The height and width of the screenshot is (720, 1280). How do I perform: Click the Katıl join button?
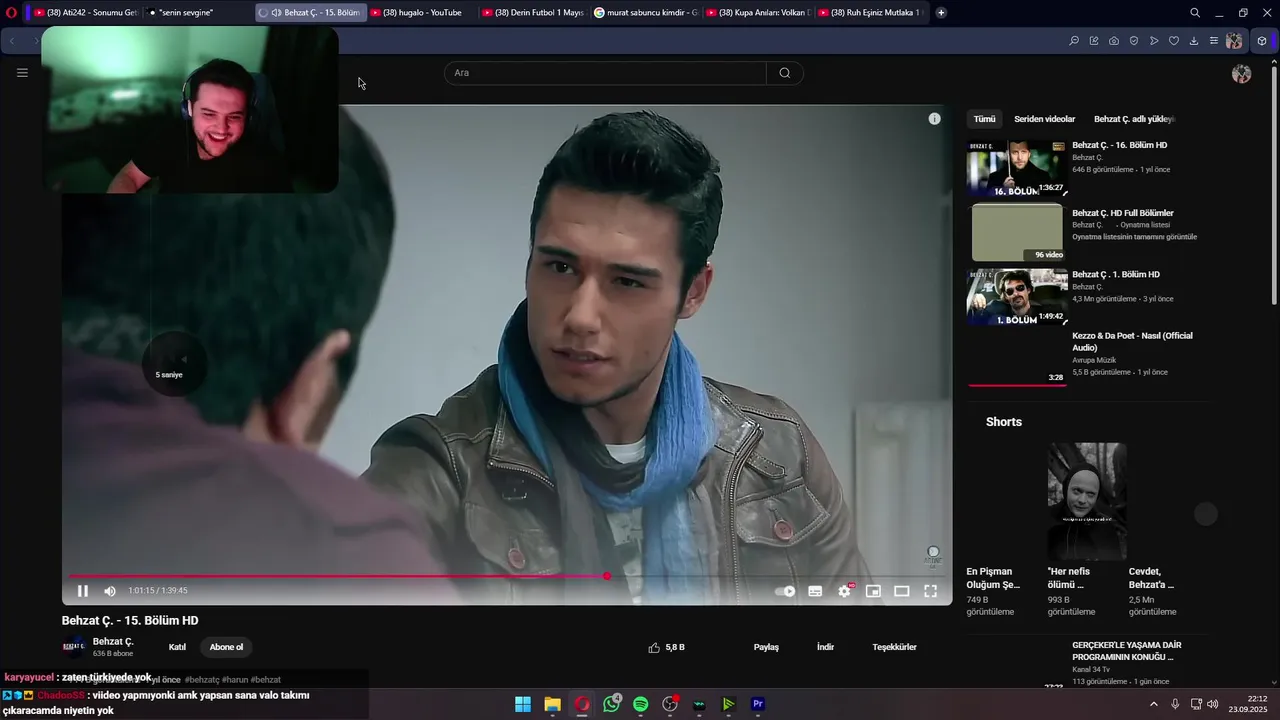point(177,647)
